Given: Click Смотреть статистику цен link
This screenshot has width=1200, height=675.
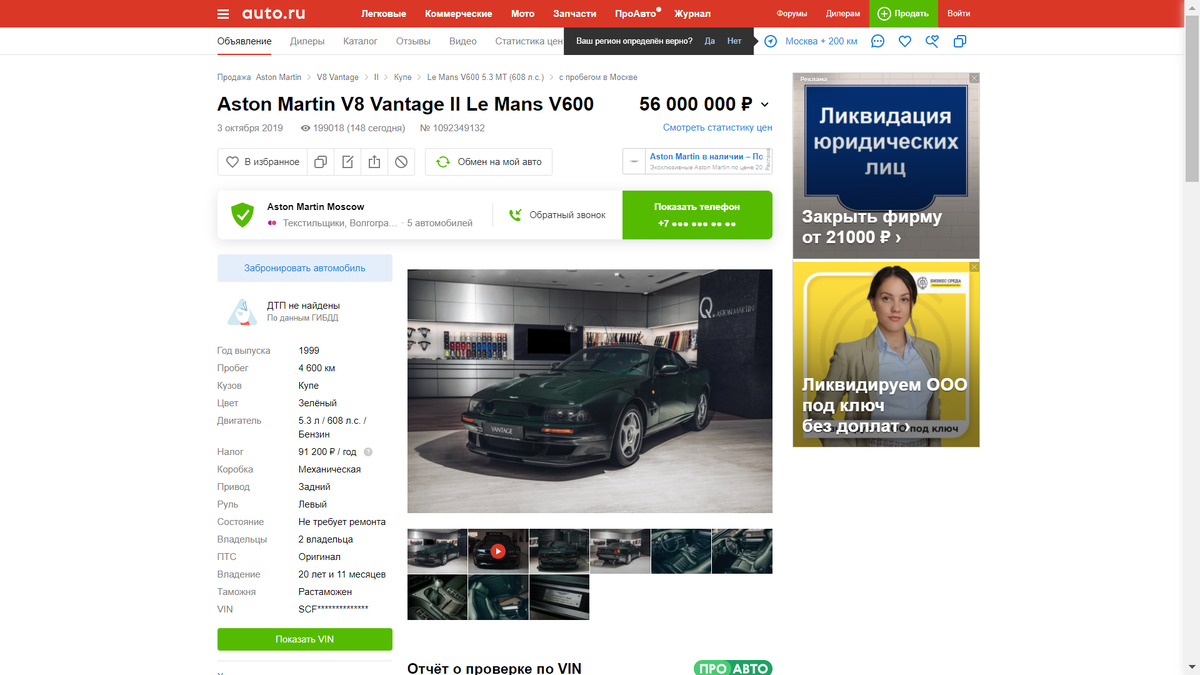Looking at the screenshot, I should [717, 128].
